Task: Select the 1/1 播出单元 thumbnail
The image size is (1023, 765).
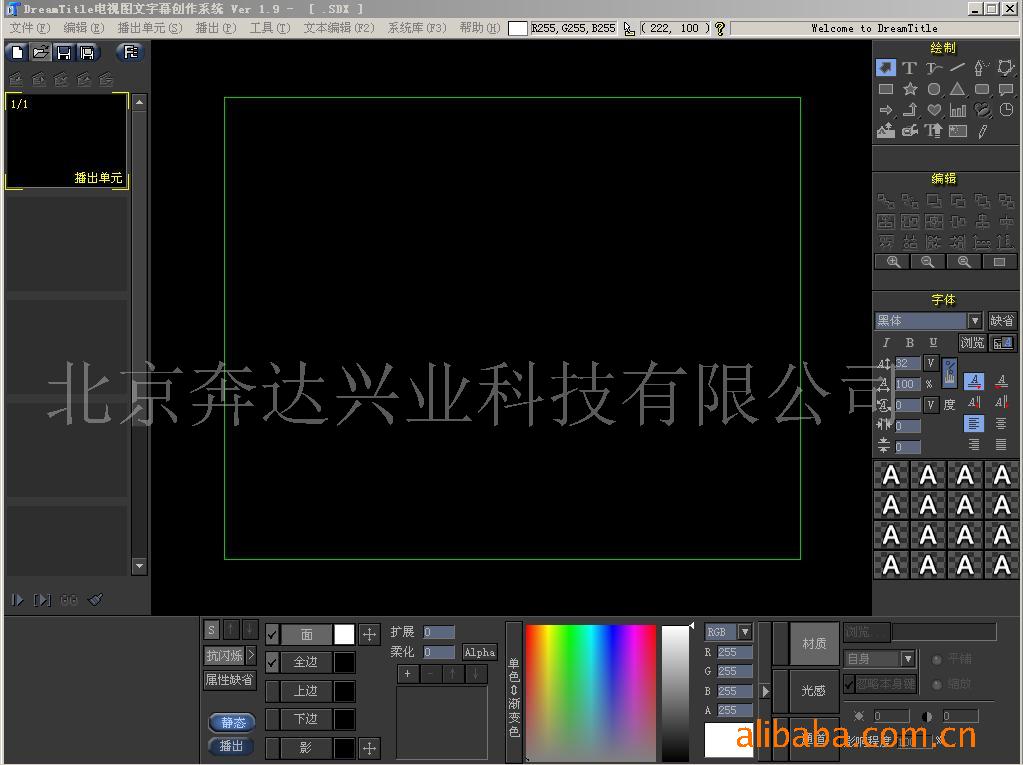Action: click(67, 141)
